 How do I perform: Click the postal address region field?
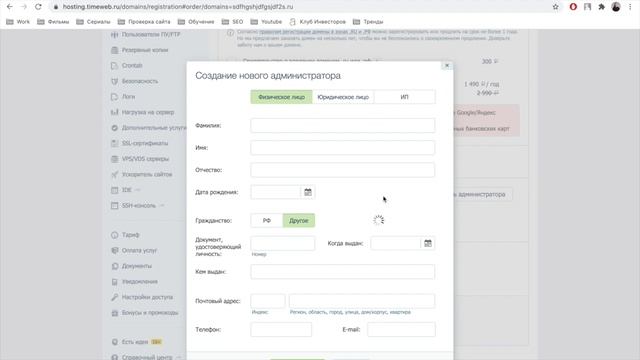coord(362,301)
